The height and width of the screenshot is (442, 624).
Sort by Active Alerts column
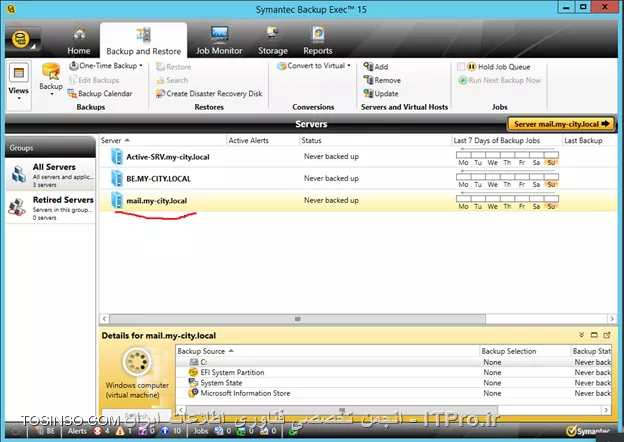(x=263, y=140)
